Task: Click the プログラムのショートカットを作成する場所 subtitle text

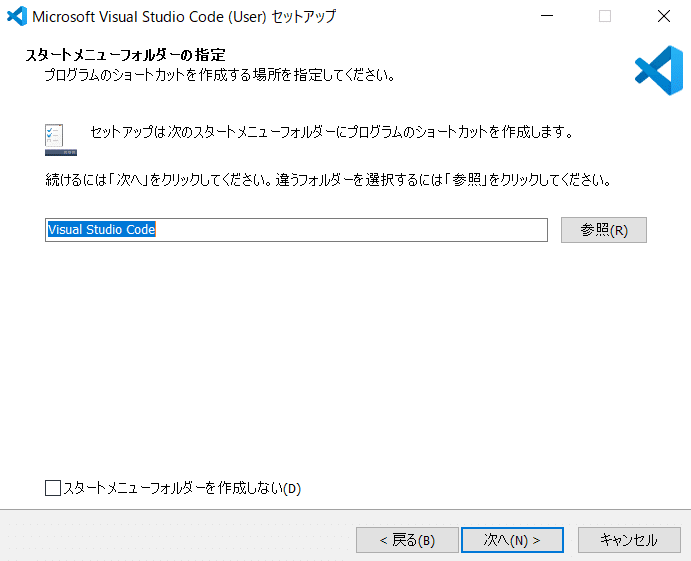Action: pos(220,75)
